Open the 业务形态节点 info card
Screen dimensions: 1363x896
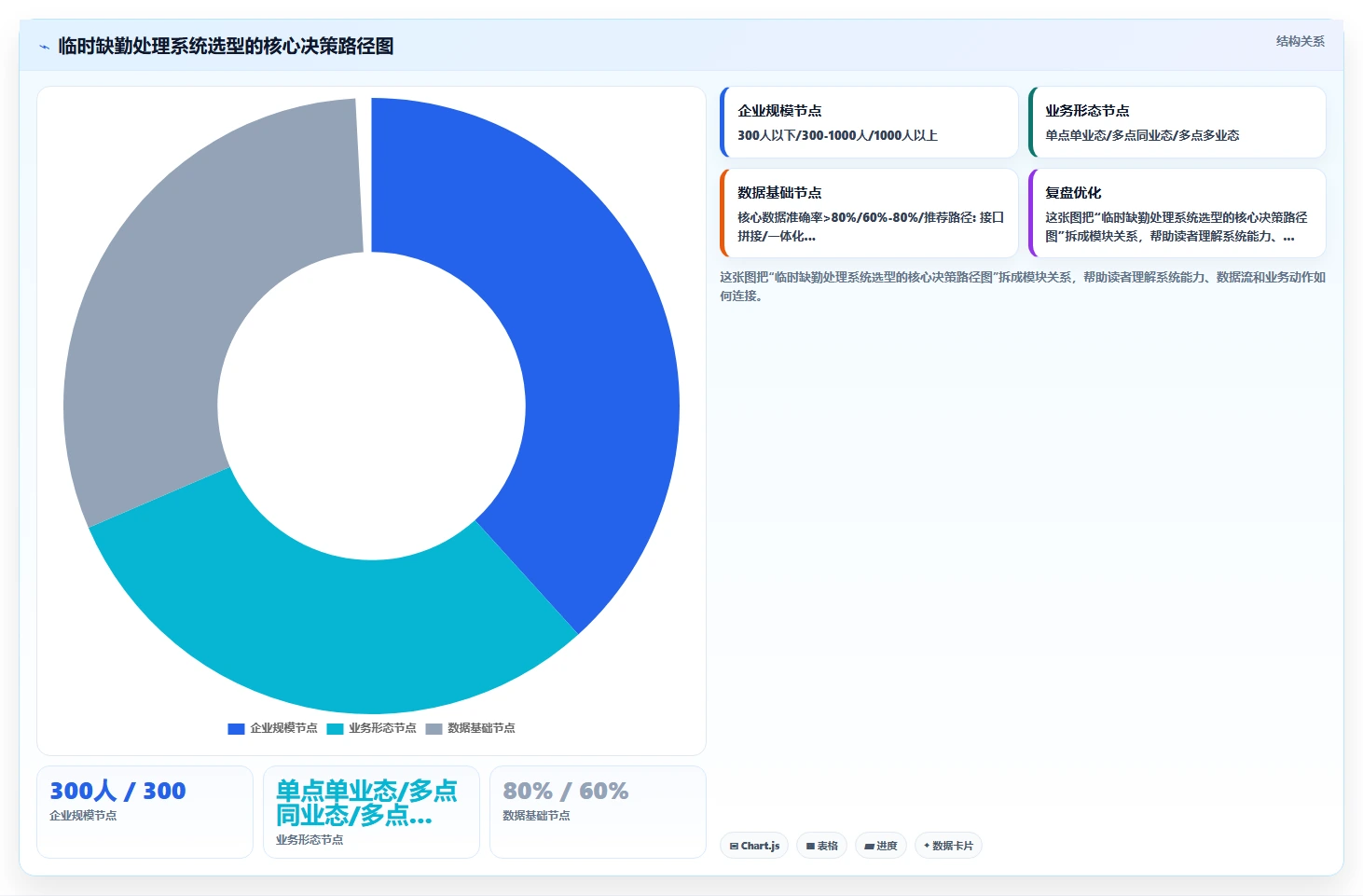point(1177,122)
